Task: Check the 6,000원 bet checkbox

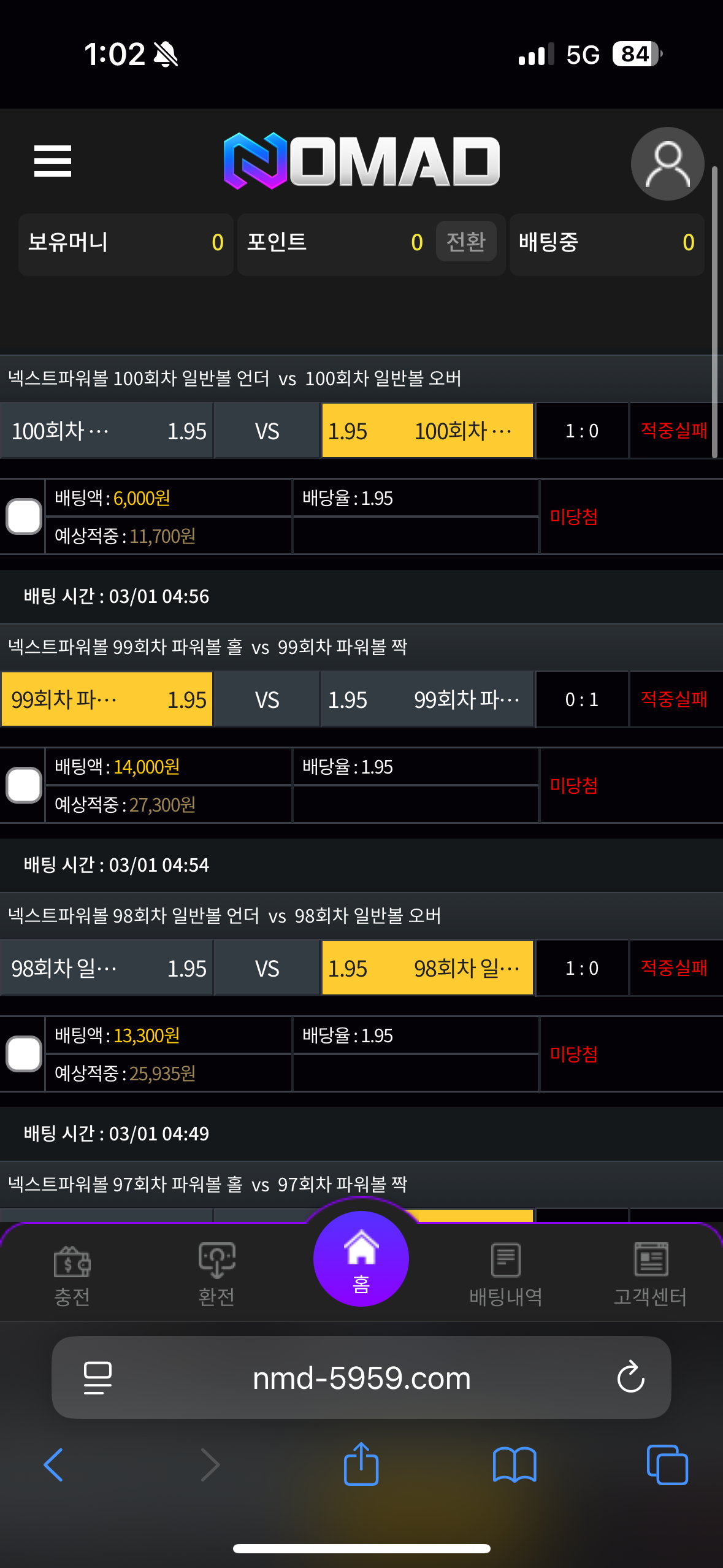Action: click(x=24, y=517)
